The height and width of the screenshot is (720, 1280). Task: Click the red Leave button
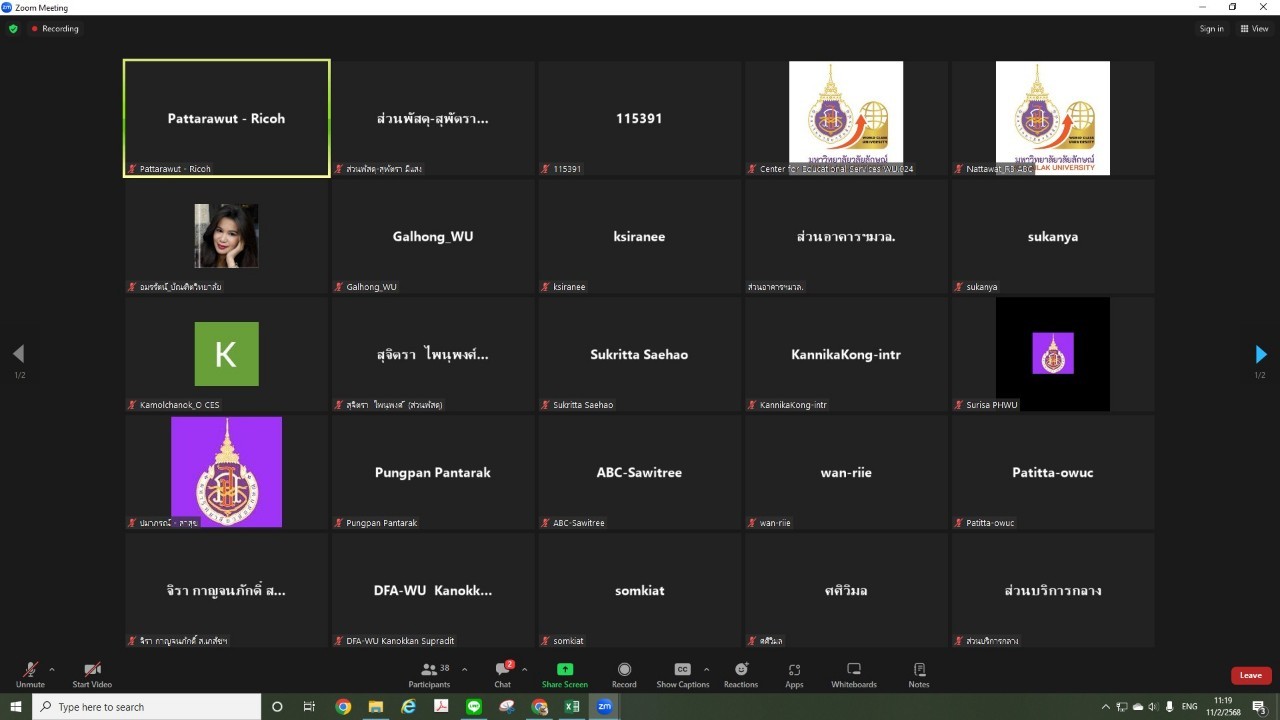point(1250,675)
